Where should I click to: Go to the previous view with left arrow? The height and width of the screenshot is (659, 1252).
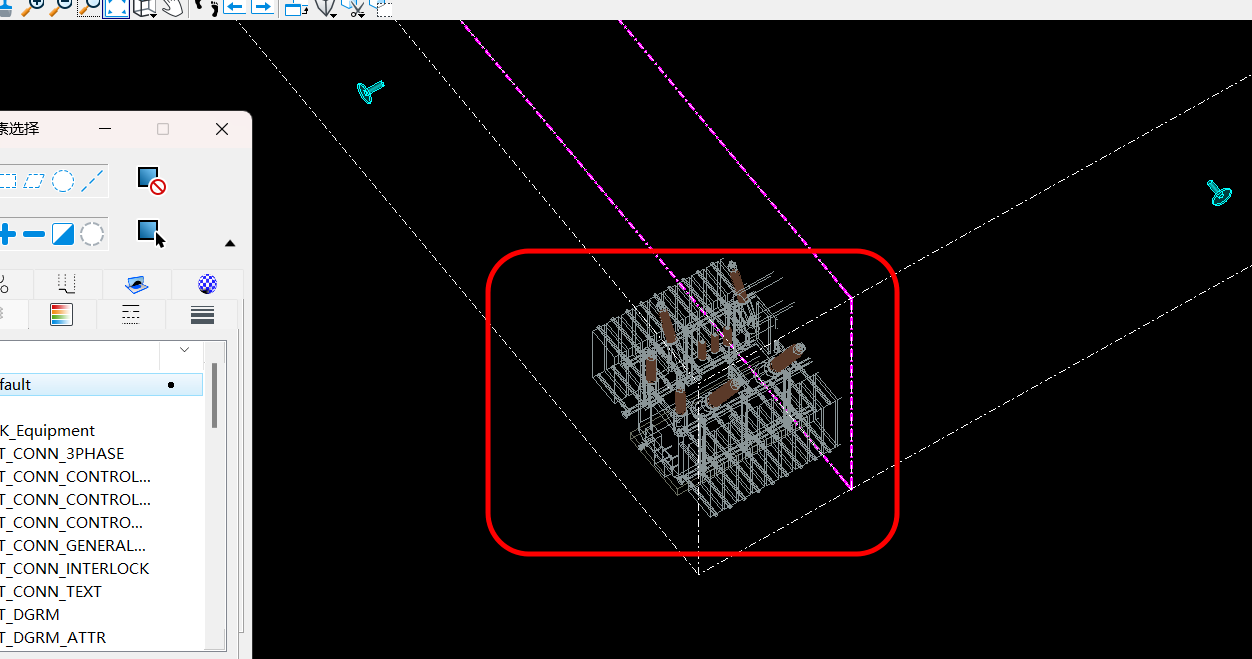(x=235, y=7)
